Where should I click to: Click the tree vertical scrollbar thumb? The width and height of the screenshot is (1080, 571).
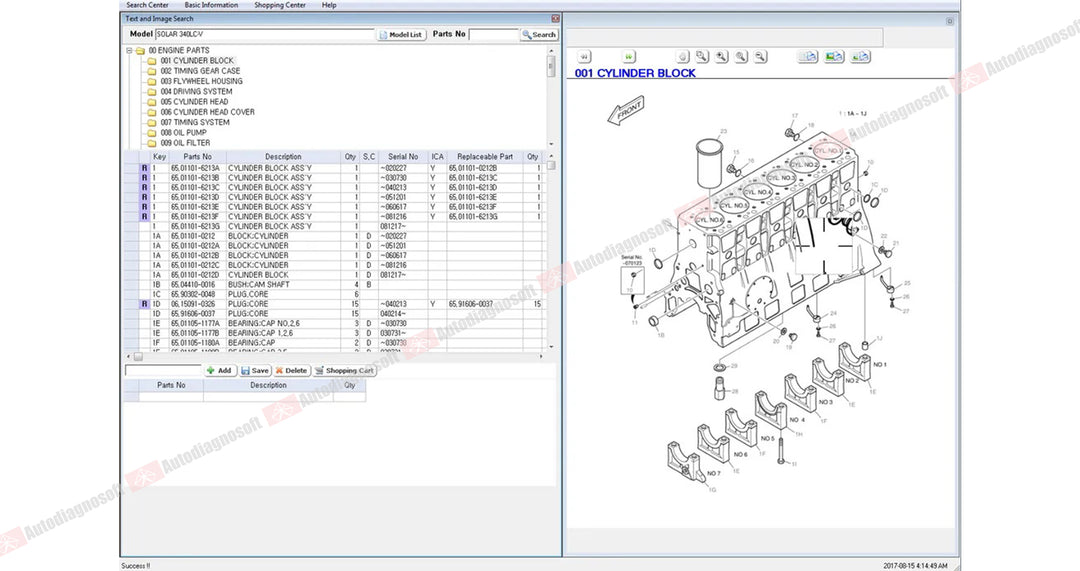click(x=551, y=67)
